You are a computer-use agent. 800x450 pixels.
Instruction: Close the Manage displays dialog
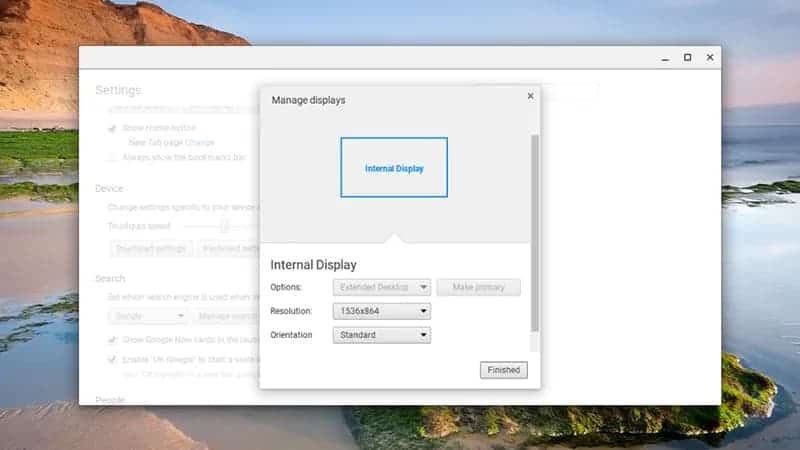pos(530,96)
